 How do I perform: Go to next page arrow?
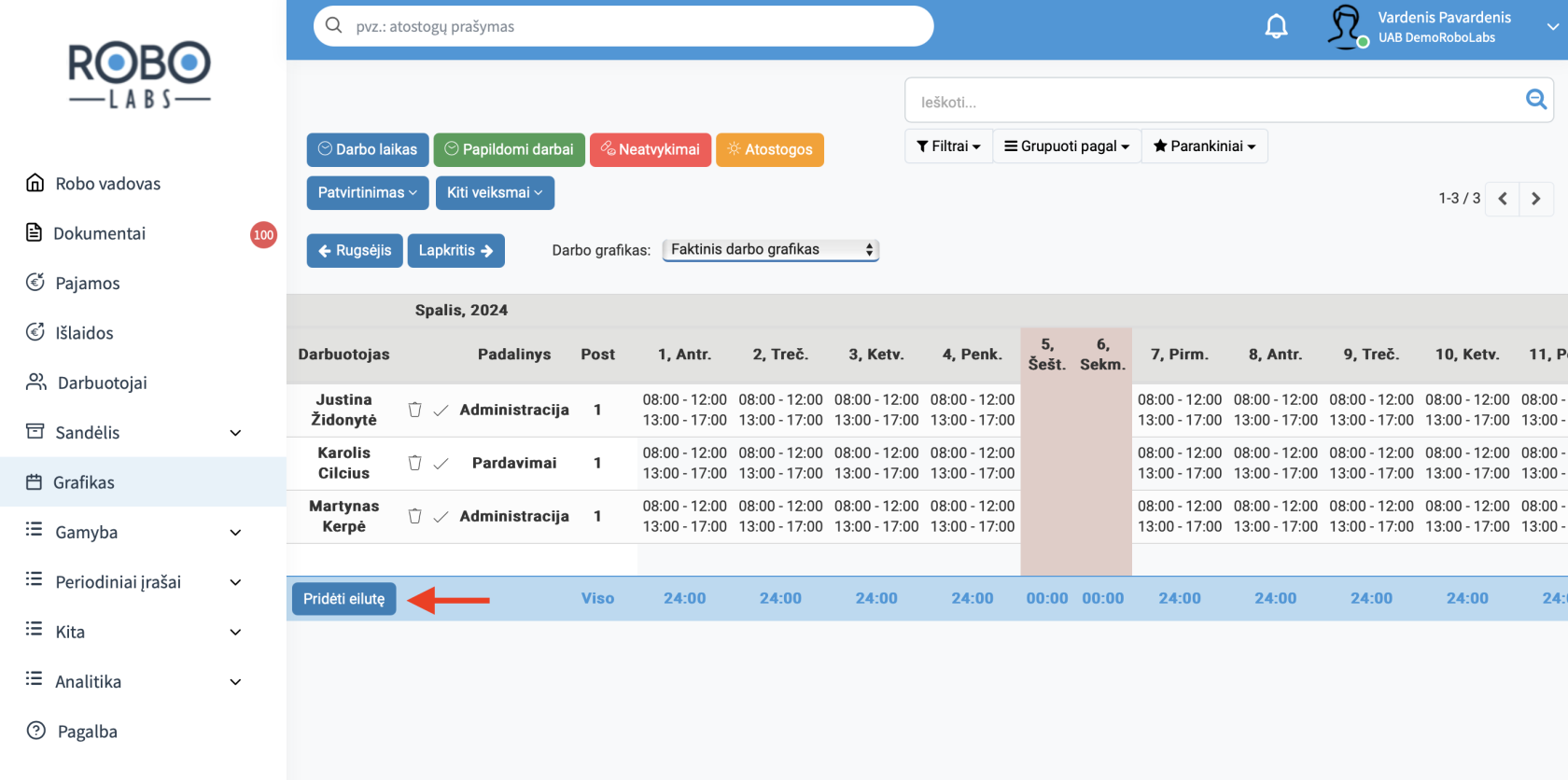click(x=1536, y=199)
